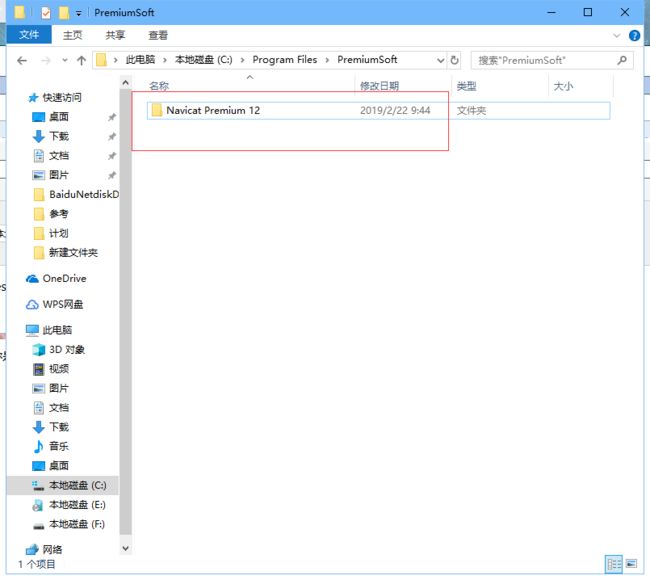
Task: Open the help question mark icon
Action: 634,36
